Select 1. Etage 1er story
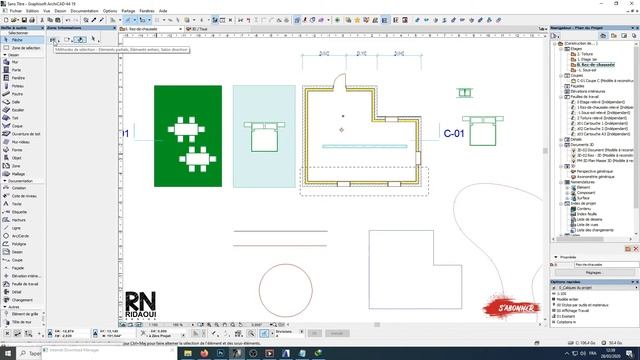640x360 pixels. click(x=587, y=59)
